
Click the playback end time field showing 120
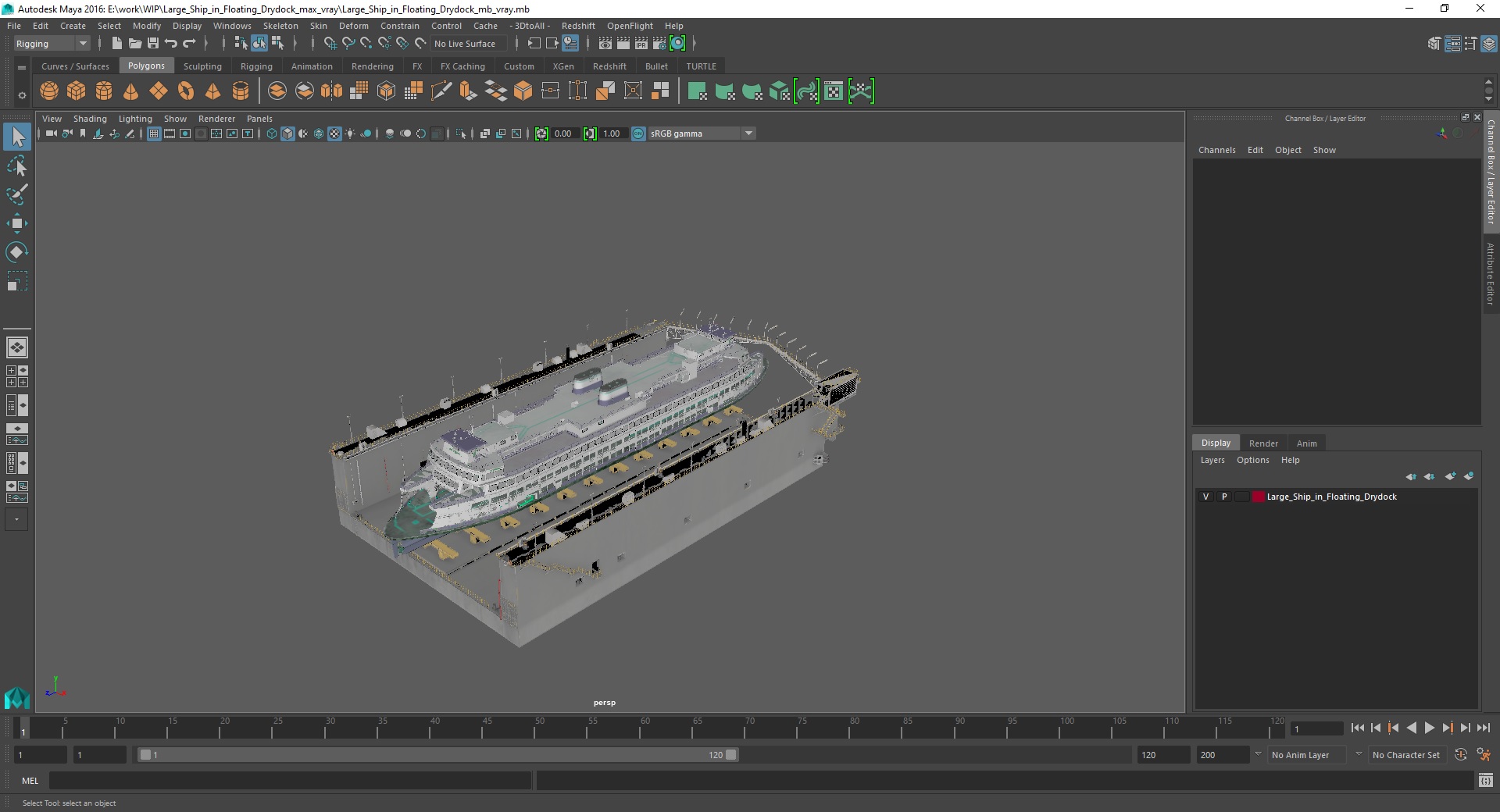pos(1162,755)
